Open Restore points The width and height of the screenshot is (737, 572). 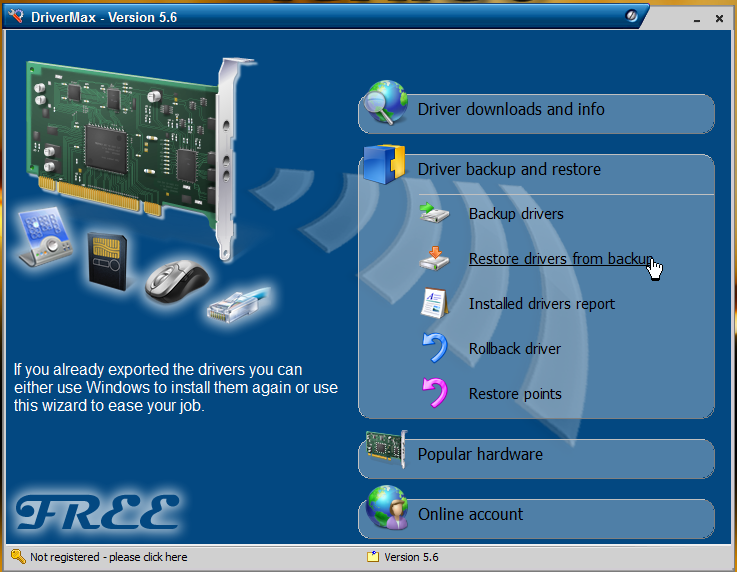pyautogui.click(x=514, y=394)
